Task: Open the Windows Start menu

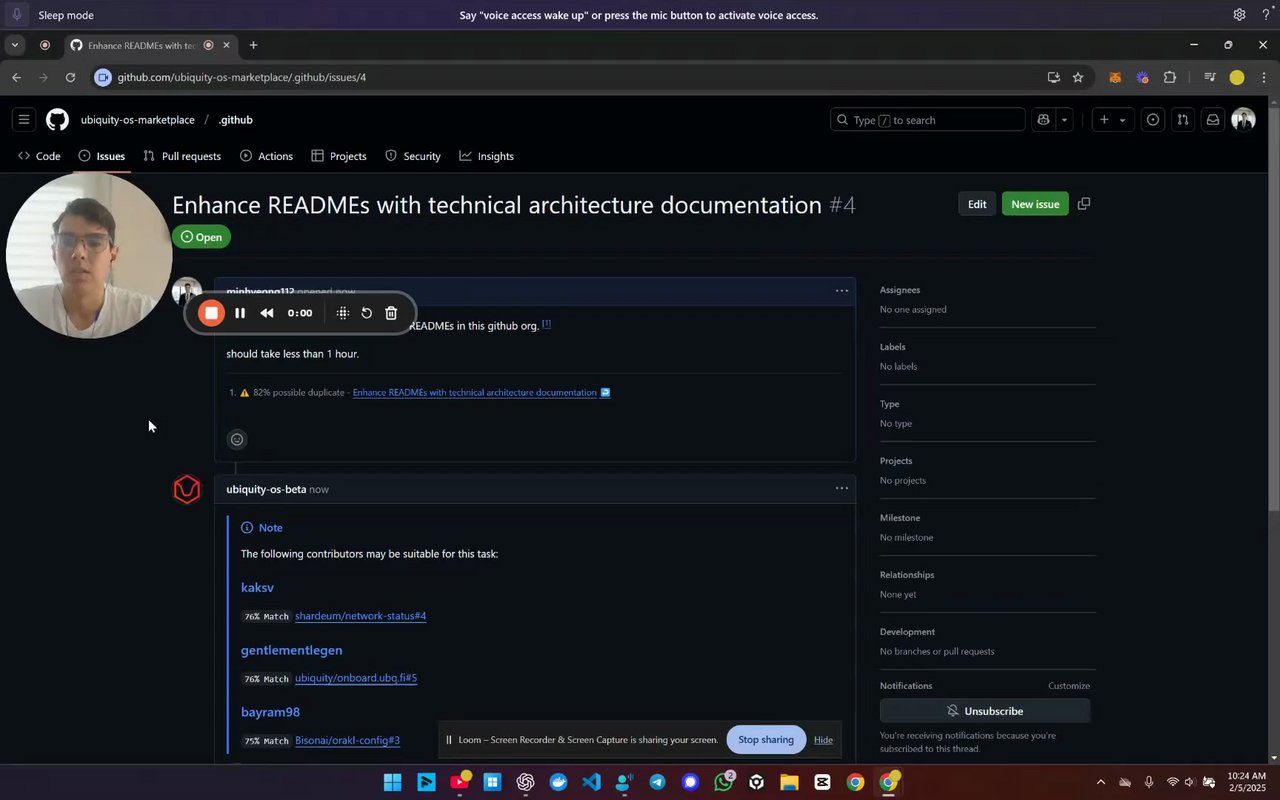Action: (x=393, y=782)
